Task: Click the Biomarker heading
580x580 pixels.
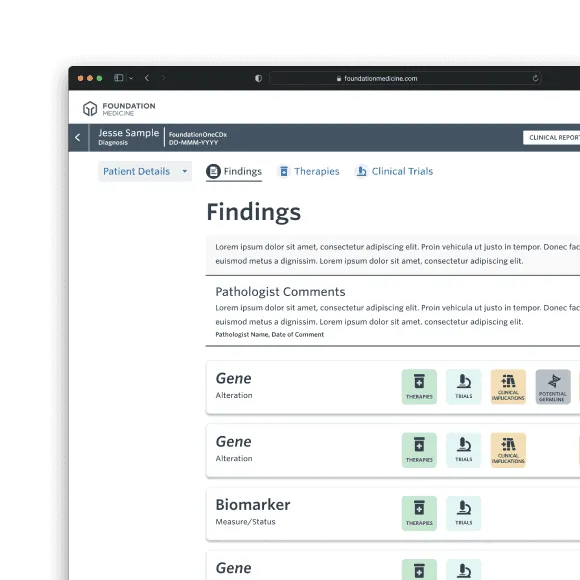Action: click(253, 505)
